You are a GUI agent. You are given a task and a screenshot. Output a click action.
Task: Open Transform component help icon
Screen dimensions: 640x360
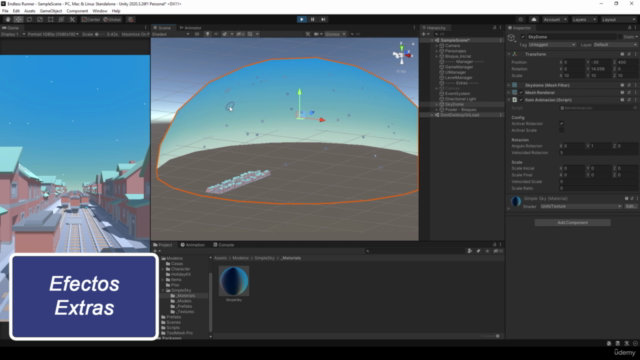pyautogui.click(x=622, y=54)
